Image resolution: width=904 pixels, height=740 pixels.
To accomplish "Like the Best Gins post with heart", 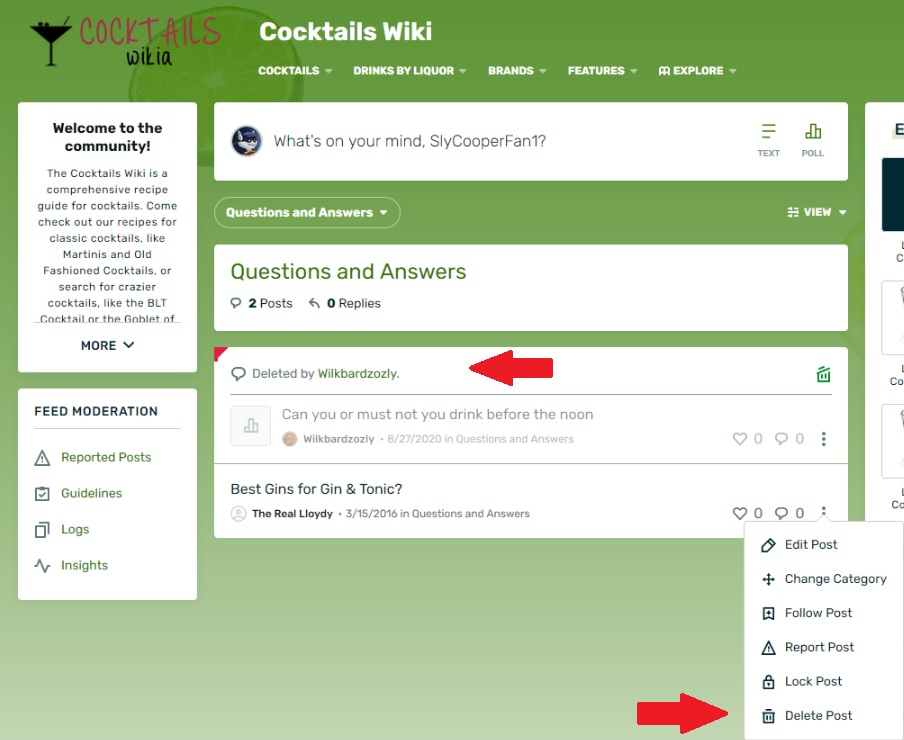I will [x=740, y=513].
